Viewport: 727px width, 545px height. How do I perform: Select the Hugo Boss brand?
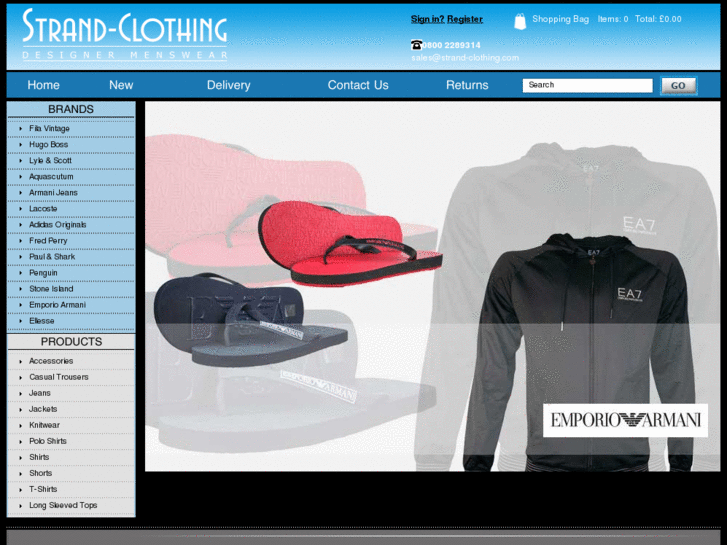coord(48,145)
